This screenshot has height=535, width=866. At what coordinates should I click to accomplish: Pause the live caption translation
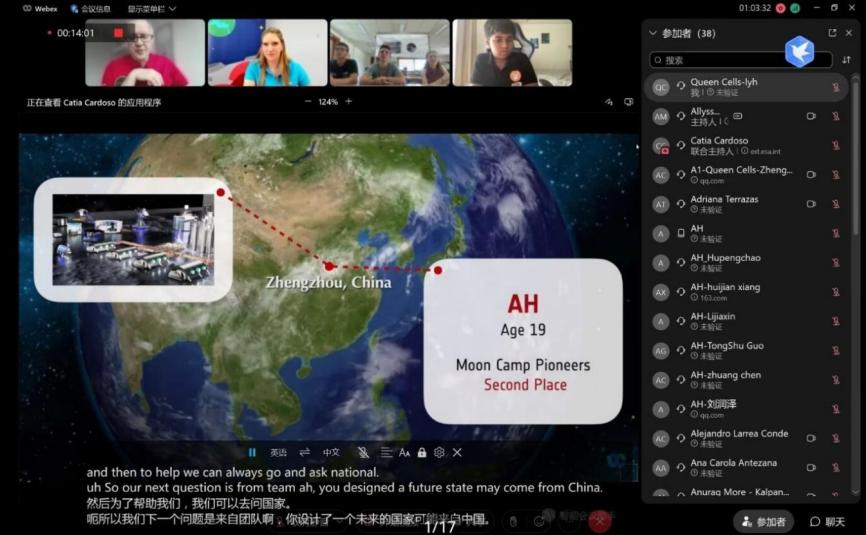[x=252, y=453]
